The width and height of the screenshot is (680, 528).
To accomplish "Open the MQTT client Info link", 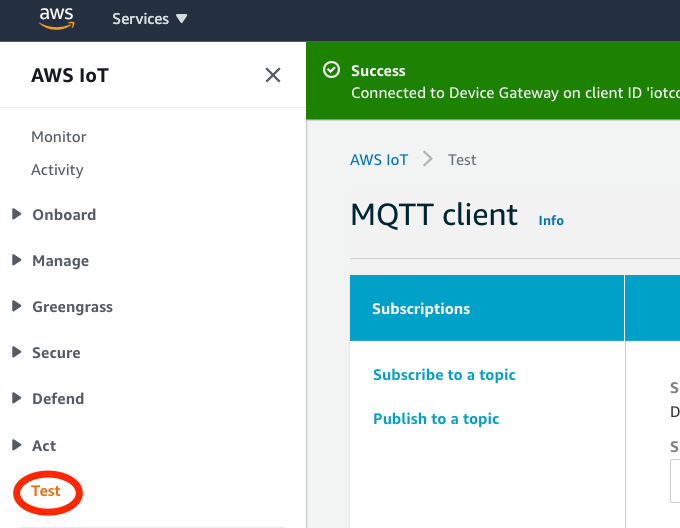I will pos(551,220).
